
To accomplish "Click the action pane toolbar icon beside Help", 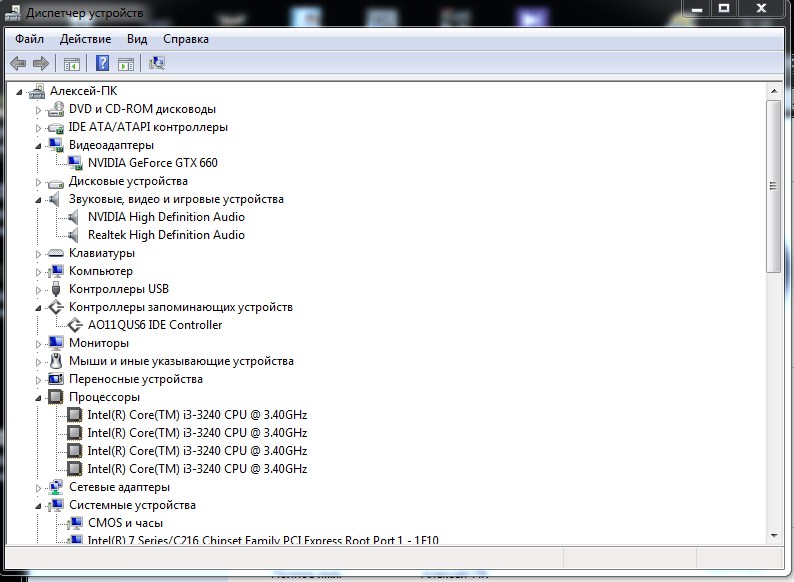I will [x=126, y=64].
